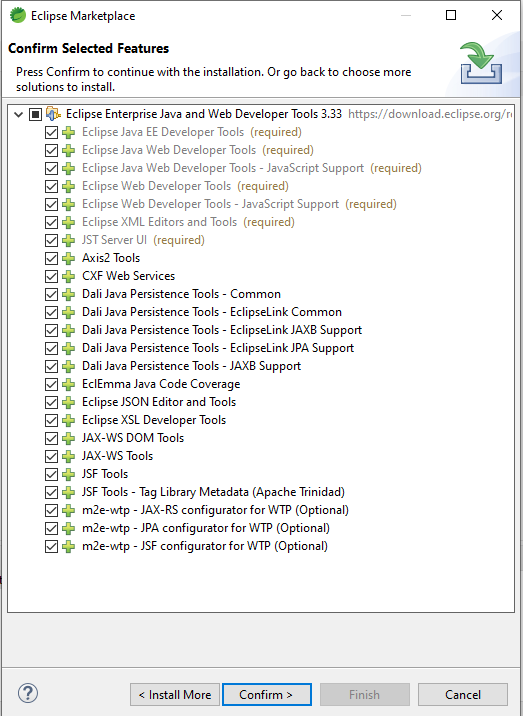Uncheck the Axis2 Tools checkbox
The image size is (523, 716).
click(x=51, y=258)
